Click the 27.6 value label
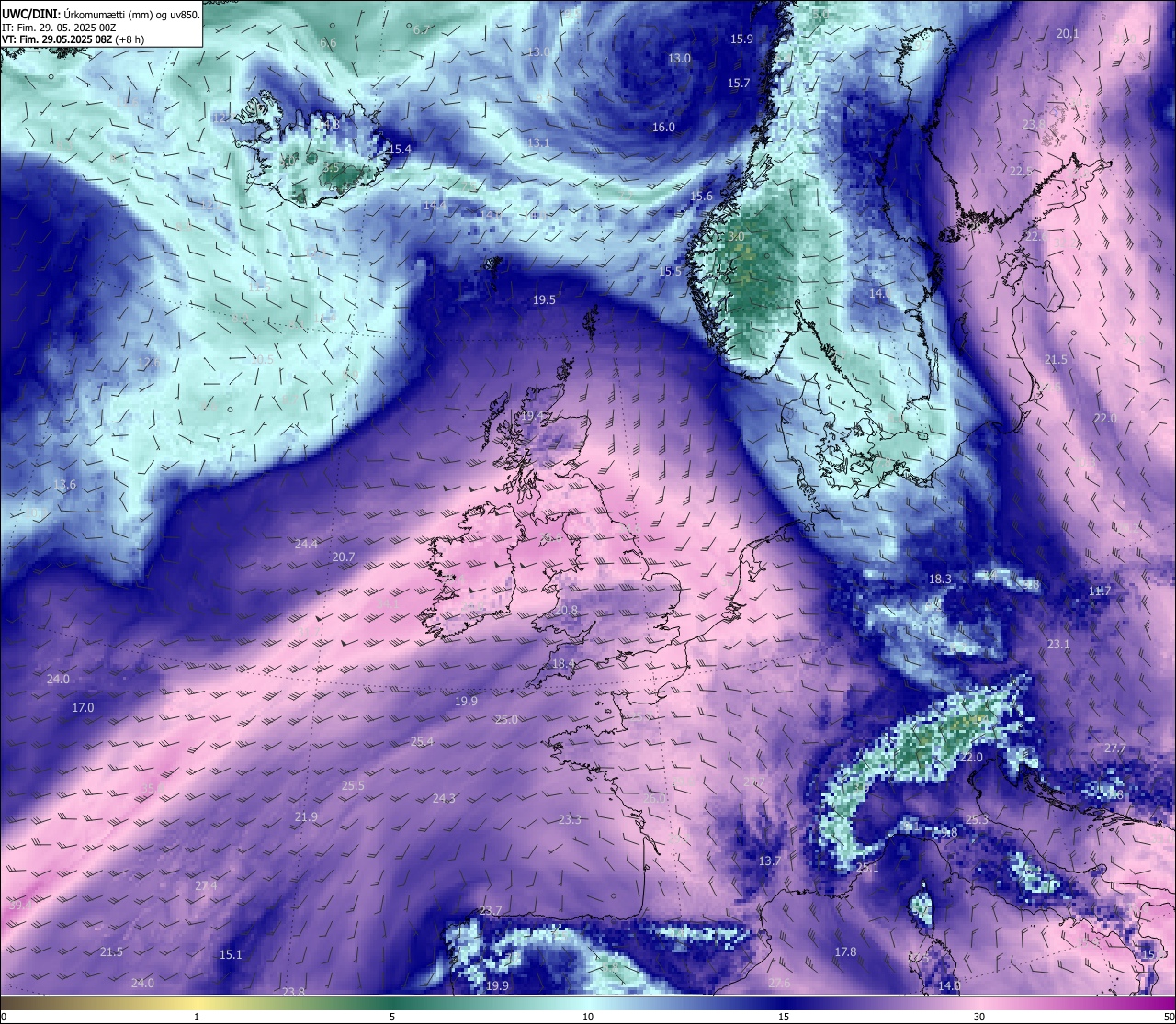The height and width of the screenshot is (1024, 1176). point(779,983)
